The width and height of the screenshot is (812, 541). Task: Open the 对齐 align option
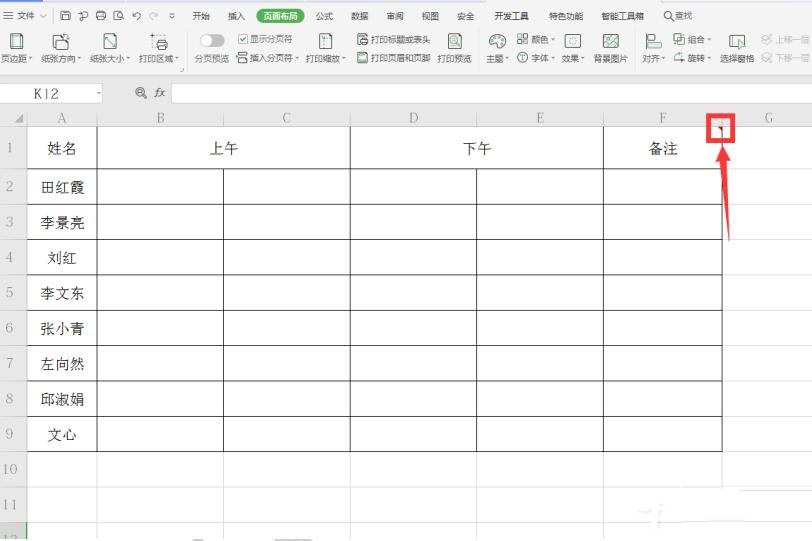[653, 48]
